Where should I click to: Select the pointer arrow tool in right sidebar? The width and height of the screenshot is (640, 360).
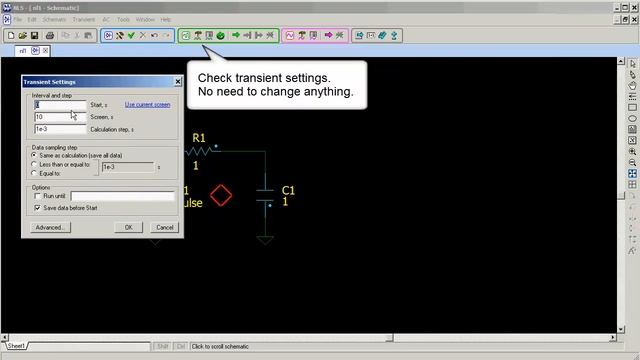click(632, 64)
